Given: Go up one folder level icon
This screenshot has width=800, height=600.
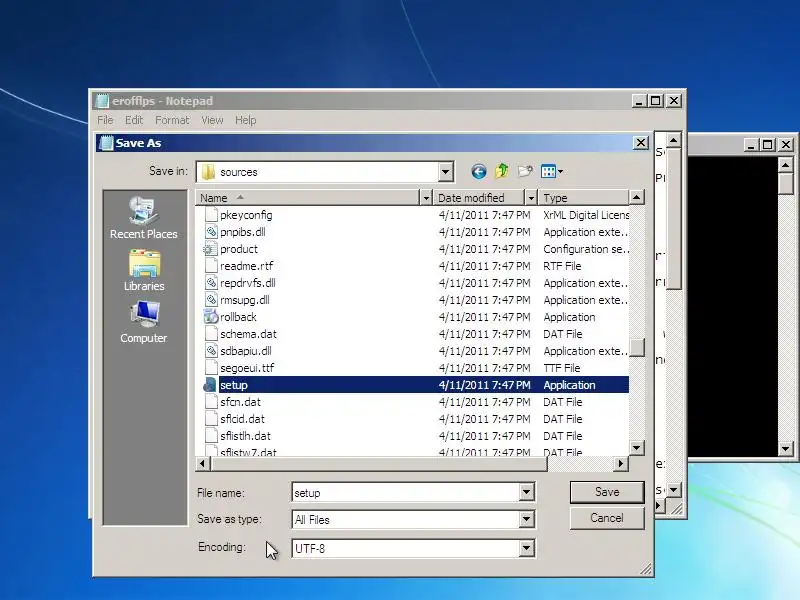Looking at the screenshot, I should (502, 171).
